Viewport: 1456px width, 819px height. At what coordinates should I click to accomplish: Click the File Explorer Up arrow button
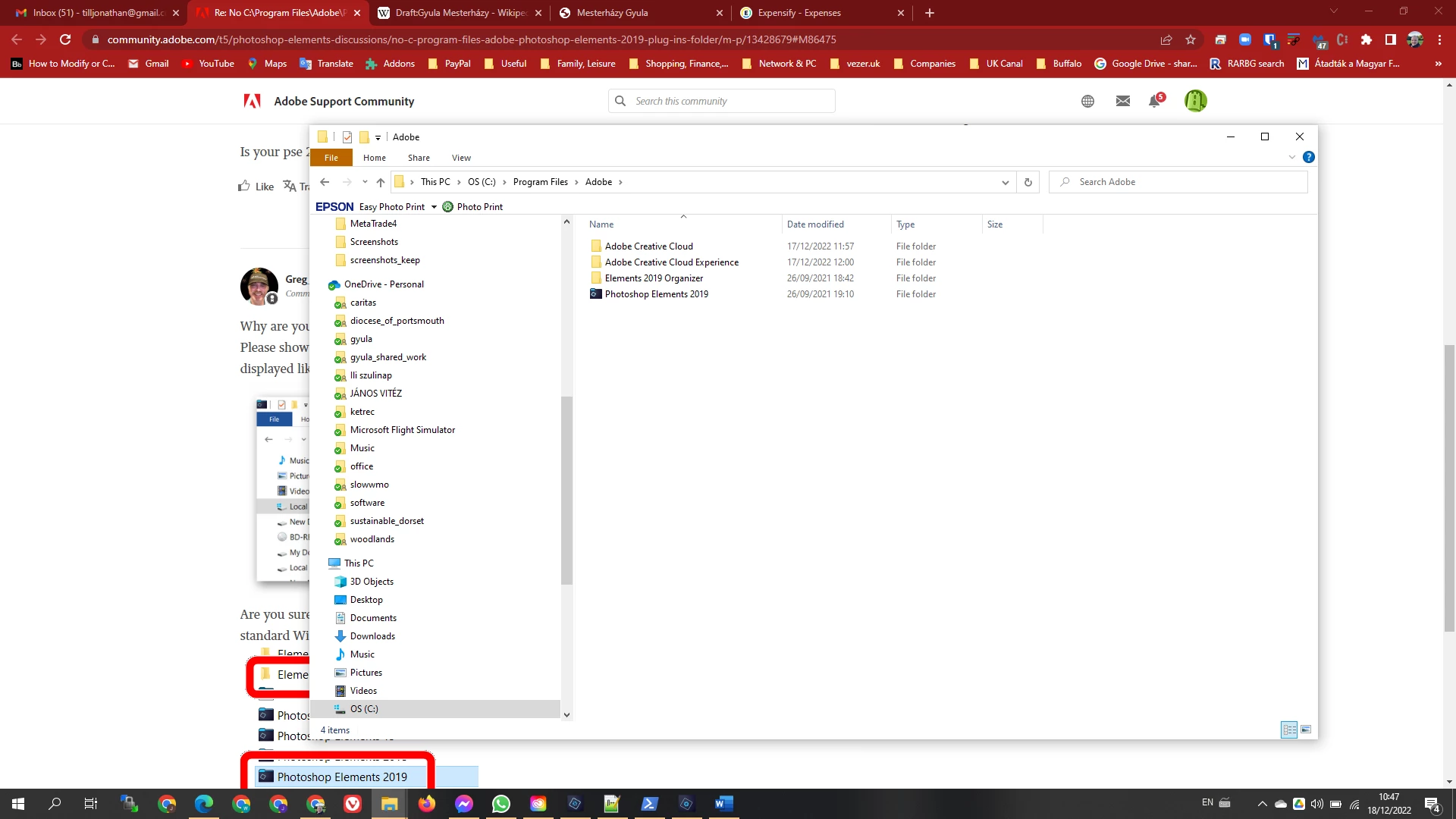381,182
